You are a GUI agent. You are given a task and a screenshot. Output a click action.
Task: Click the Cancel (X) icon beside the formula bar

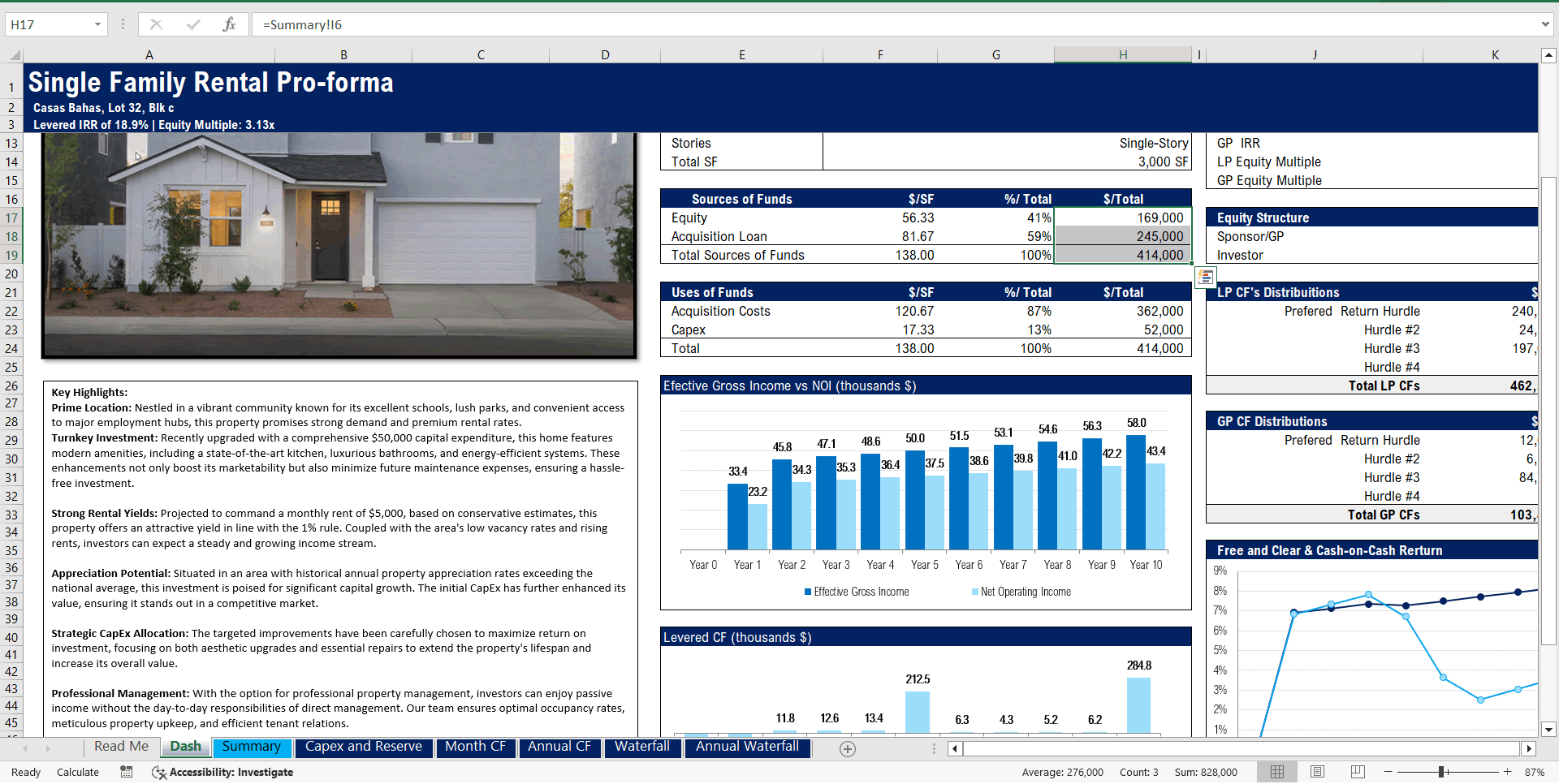tap(155, 24)
